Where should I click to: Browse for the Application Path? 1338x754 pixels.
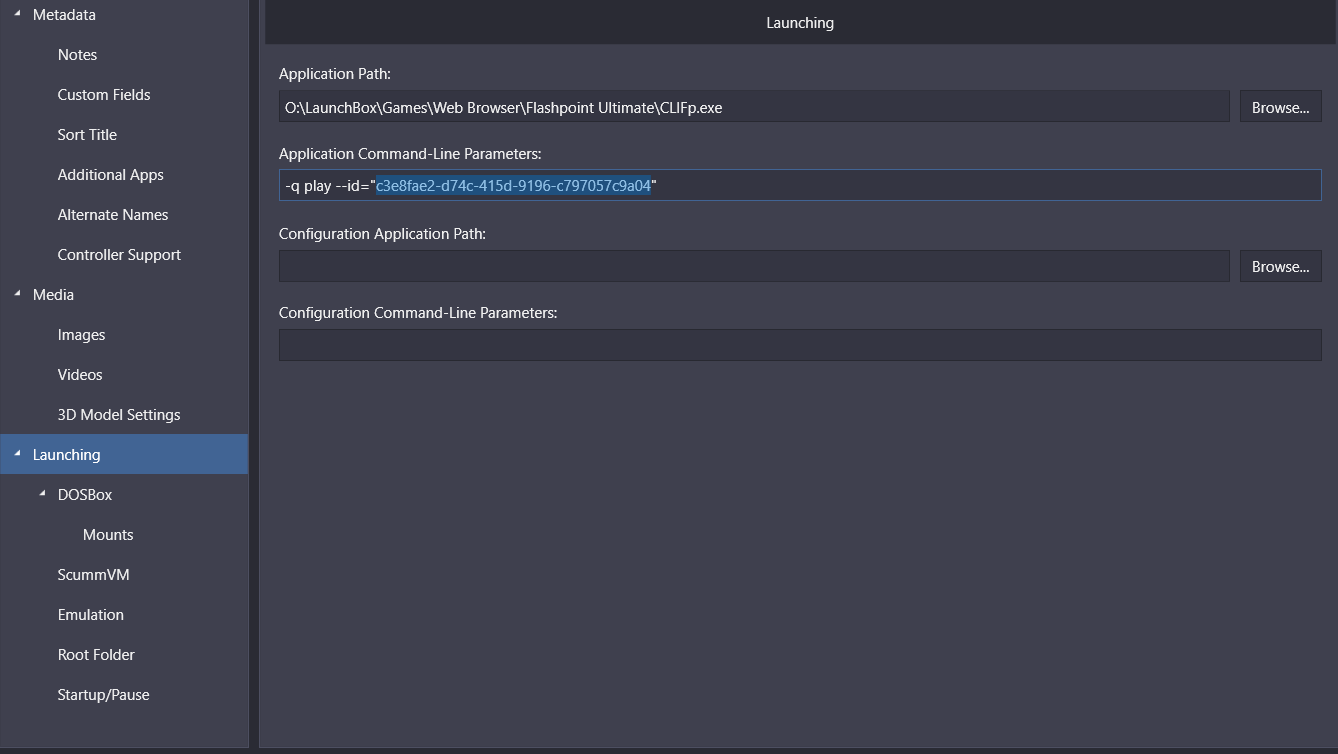click(1280, 107)
